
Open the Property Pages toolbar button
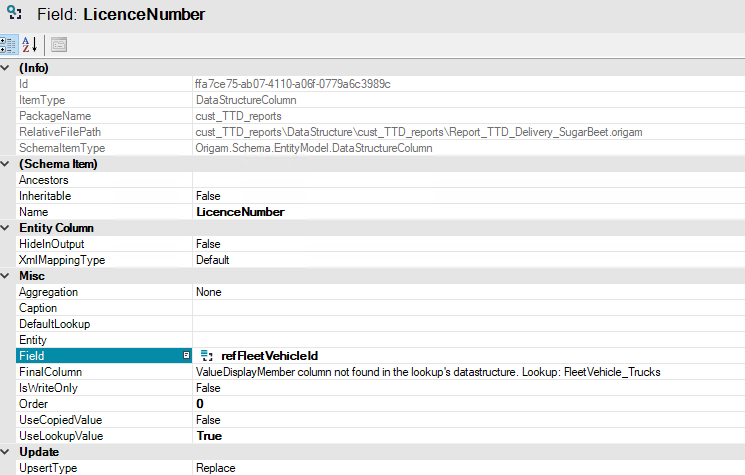59,45
